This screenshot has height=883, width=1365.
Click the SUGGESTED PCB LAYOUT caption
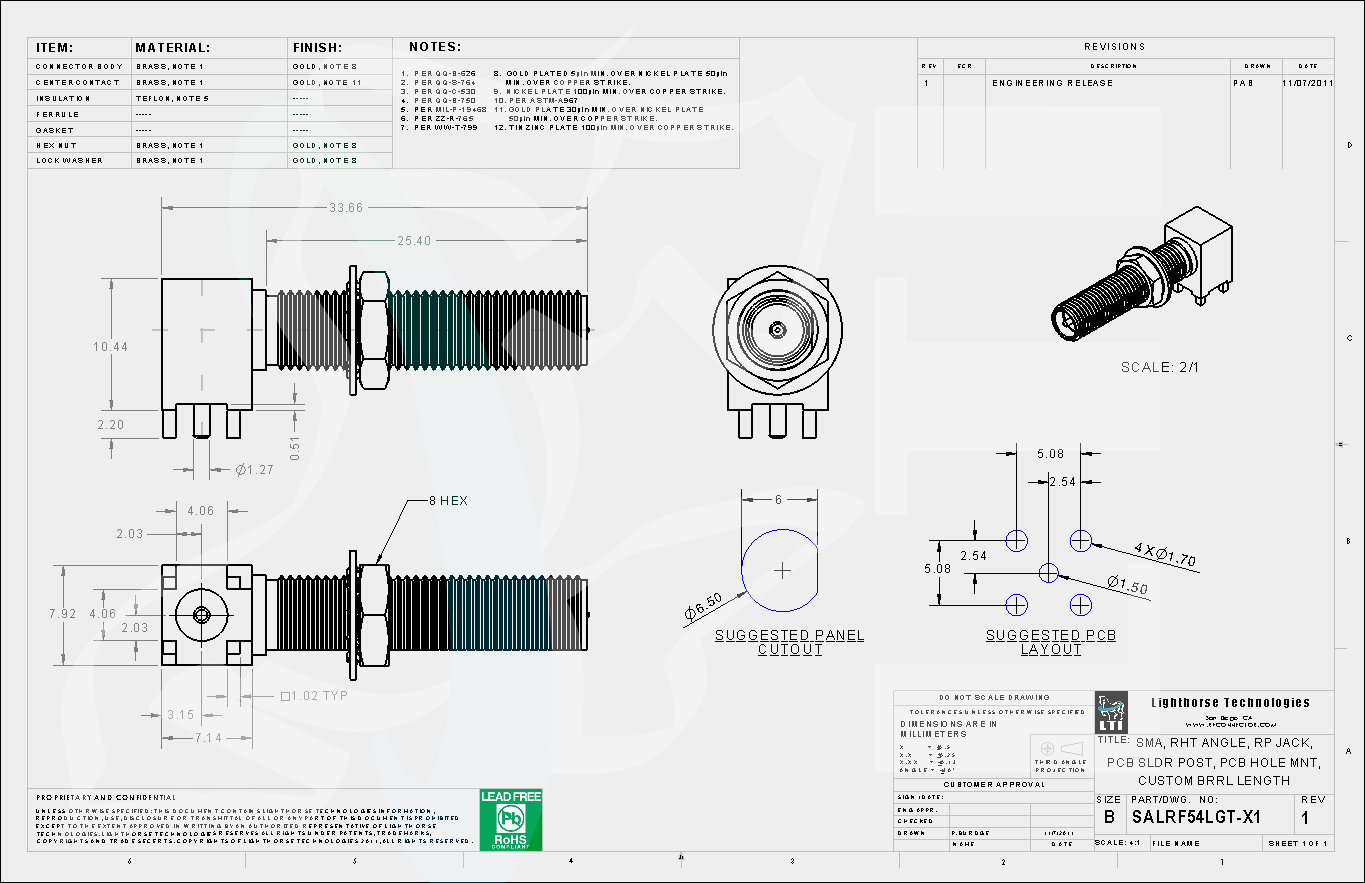point(1051,642)
